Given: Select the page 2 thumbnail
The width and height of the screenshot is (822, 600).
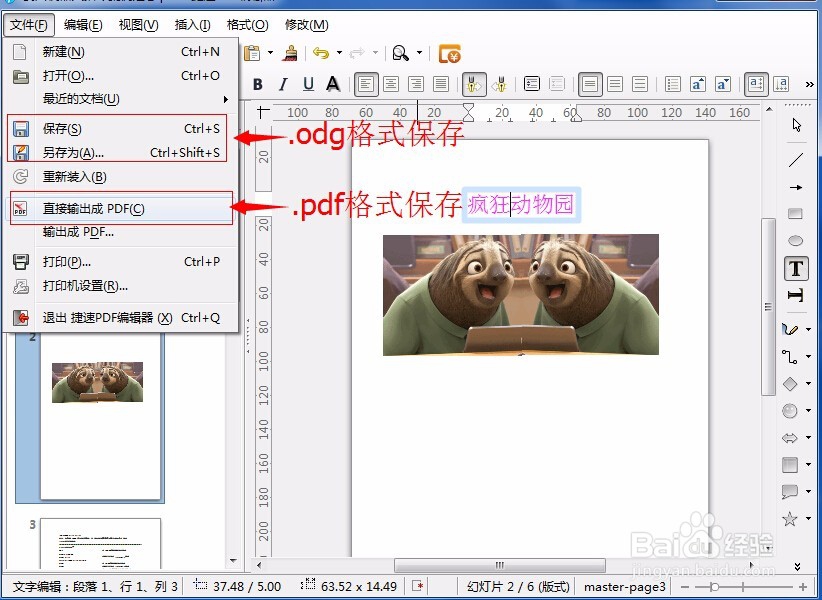Looking at the screenshot, I should tap(100, 417).
